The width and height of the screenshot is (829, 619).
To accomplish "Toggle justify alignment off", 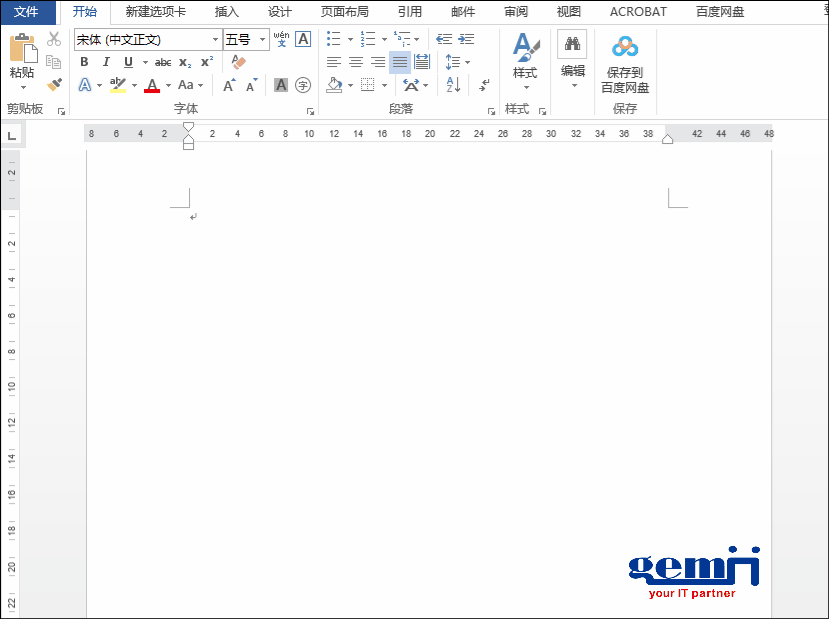I will pos(399,62).
